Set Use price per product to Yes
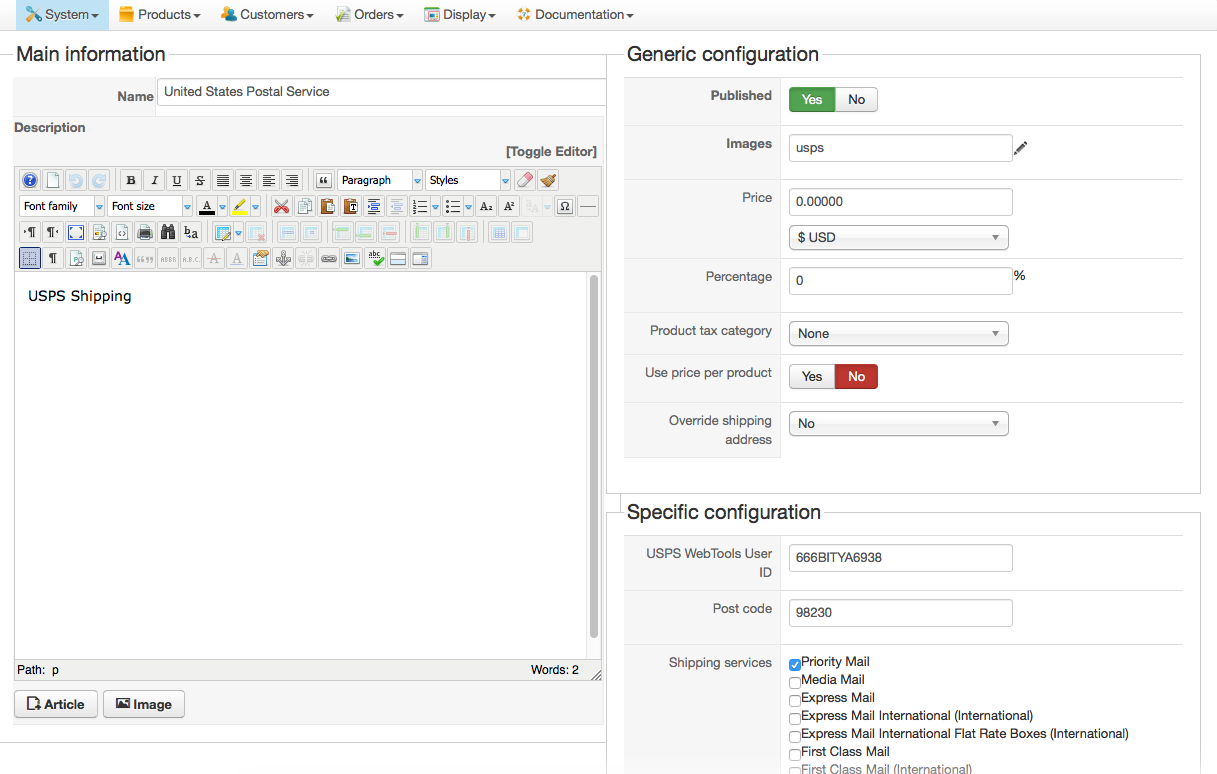The image size is (1217, 774). pos(812,376)
